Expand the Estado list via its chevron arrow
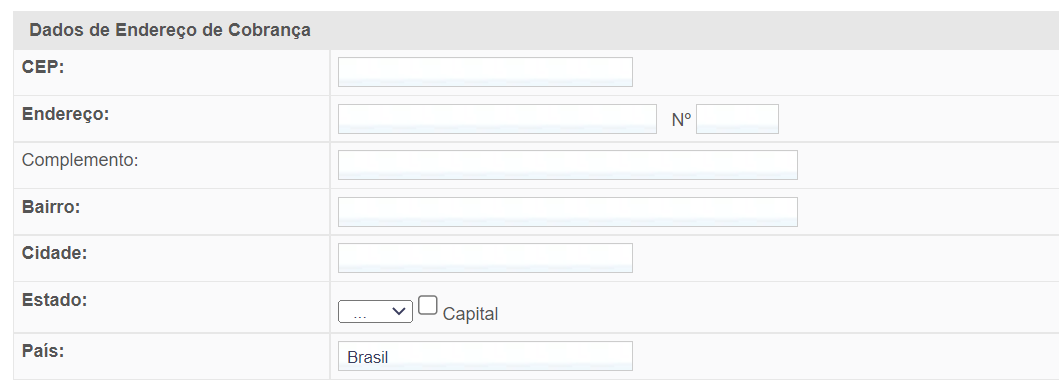The width and height of the screenshot is (1059, 391). (x=399, y=311)
